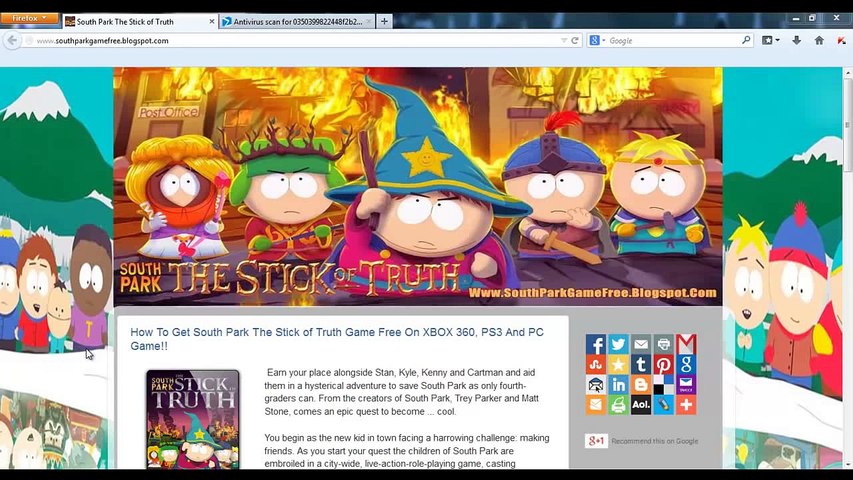Click the Delicious checkered share icon
Viewport: 853px width, 480px height.
663,384
